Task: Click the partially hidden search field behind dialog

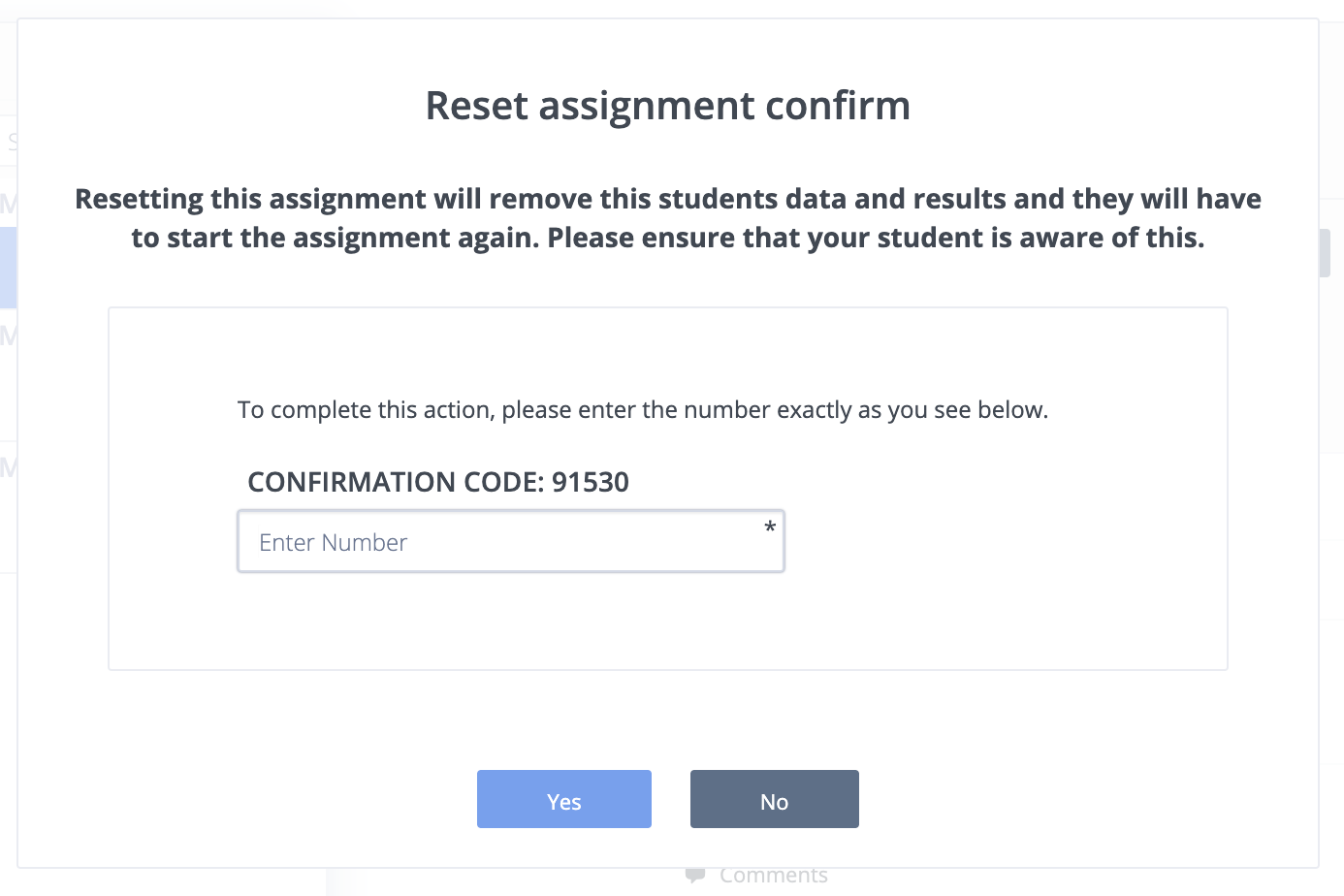Action: [x=10, y=142]
